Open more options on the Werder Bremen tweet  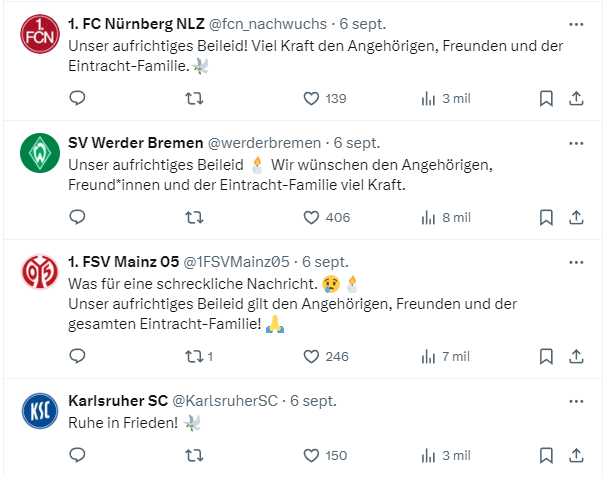coord(576,143)
